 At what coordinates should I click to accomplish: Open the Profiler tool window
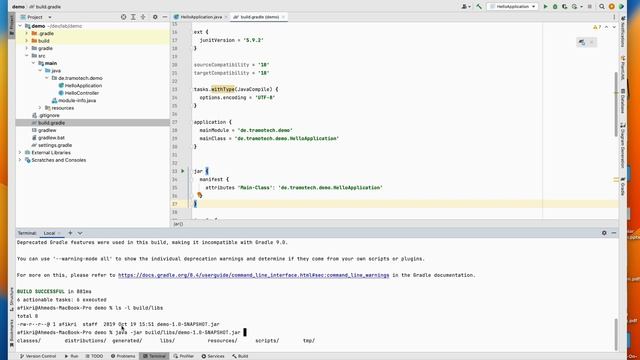(184, 356)
